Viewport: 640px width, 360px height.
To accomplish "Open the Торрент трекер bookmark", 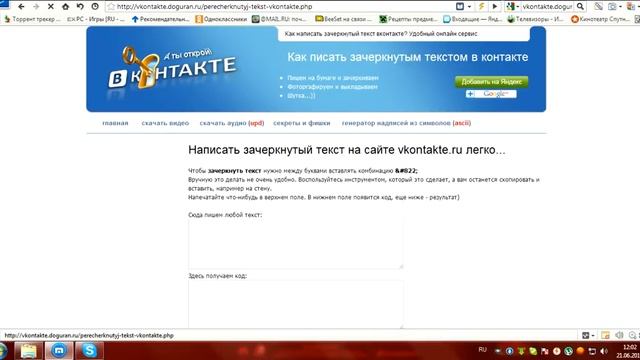I will pos(32,19).
